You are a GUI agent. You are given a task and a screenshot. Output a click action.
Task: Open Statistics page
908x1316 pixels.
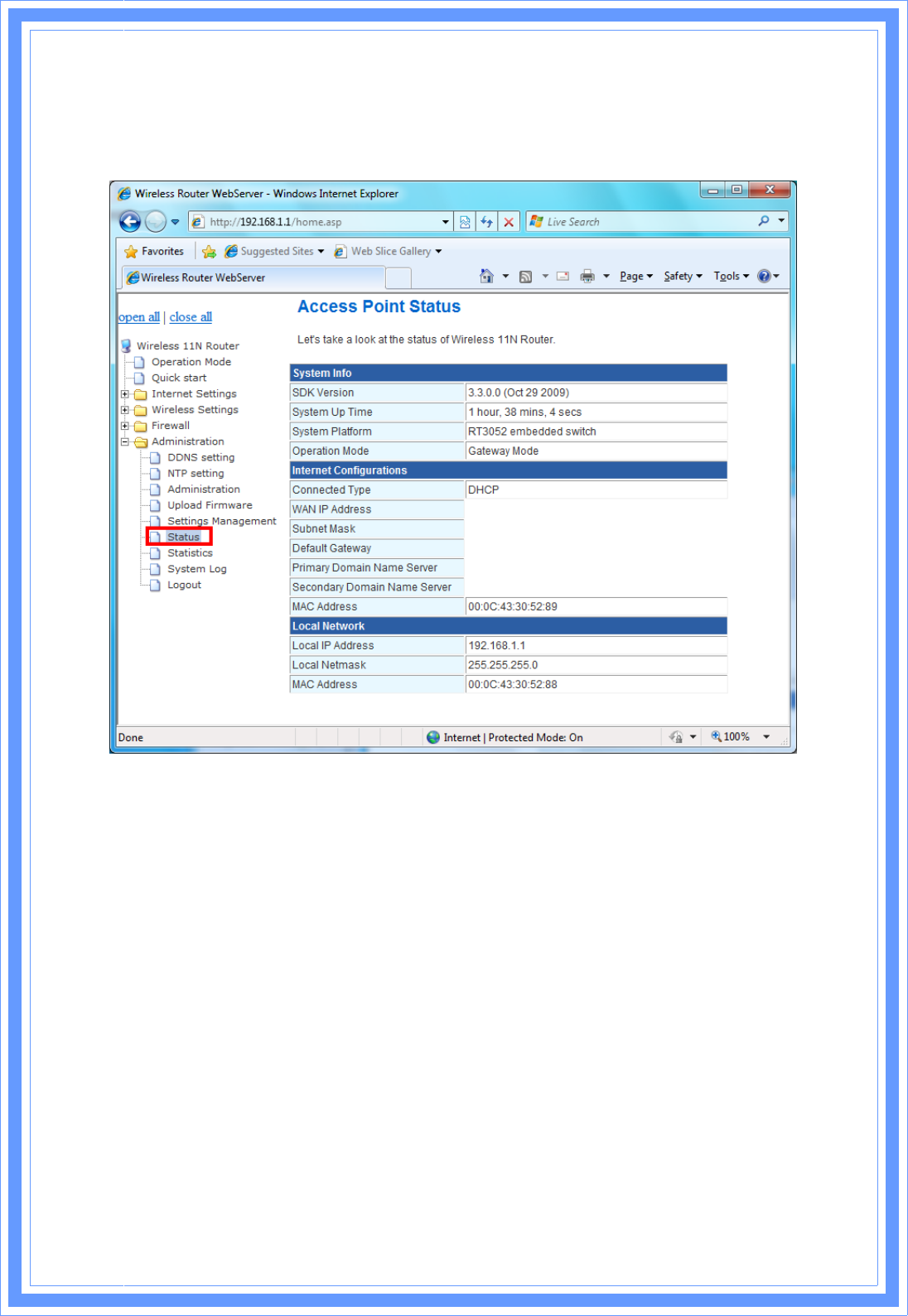click(x=190, y=553)
